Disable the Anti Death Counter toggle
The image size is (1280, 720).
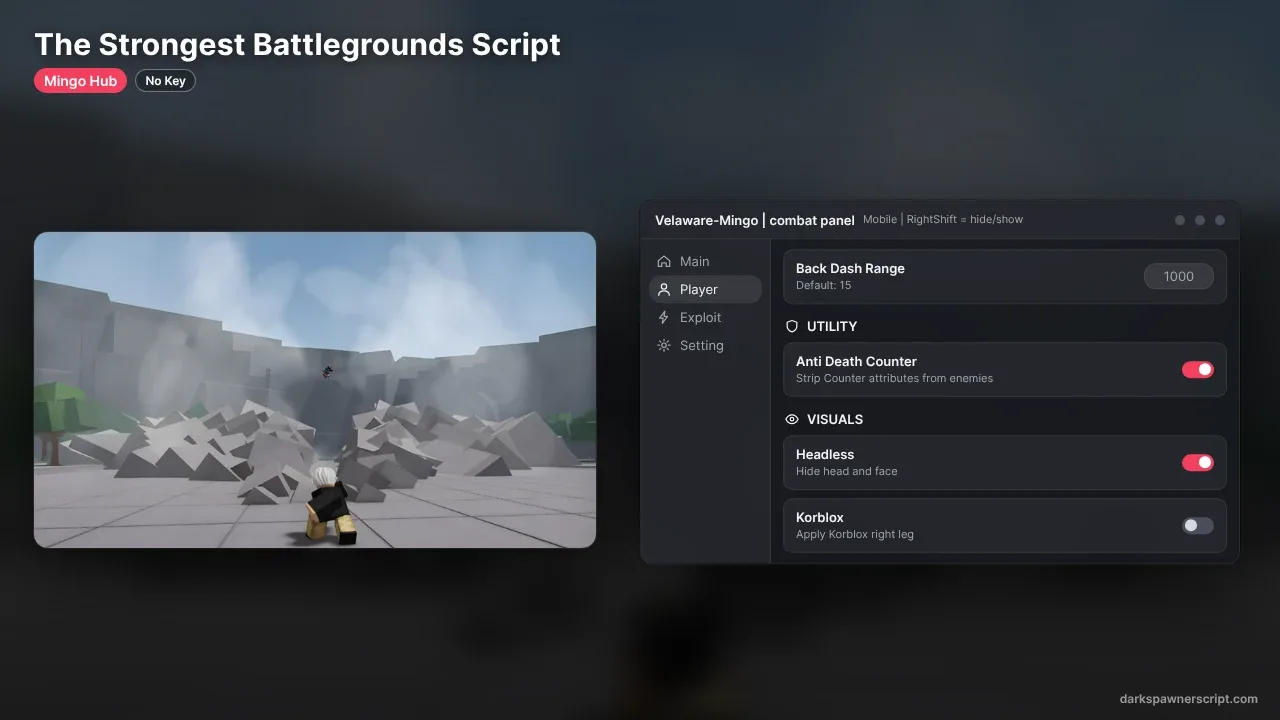click(x=1198, y=370)
